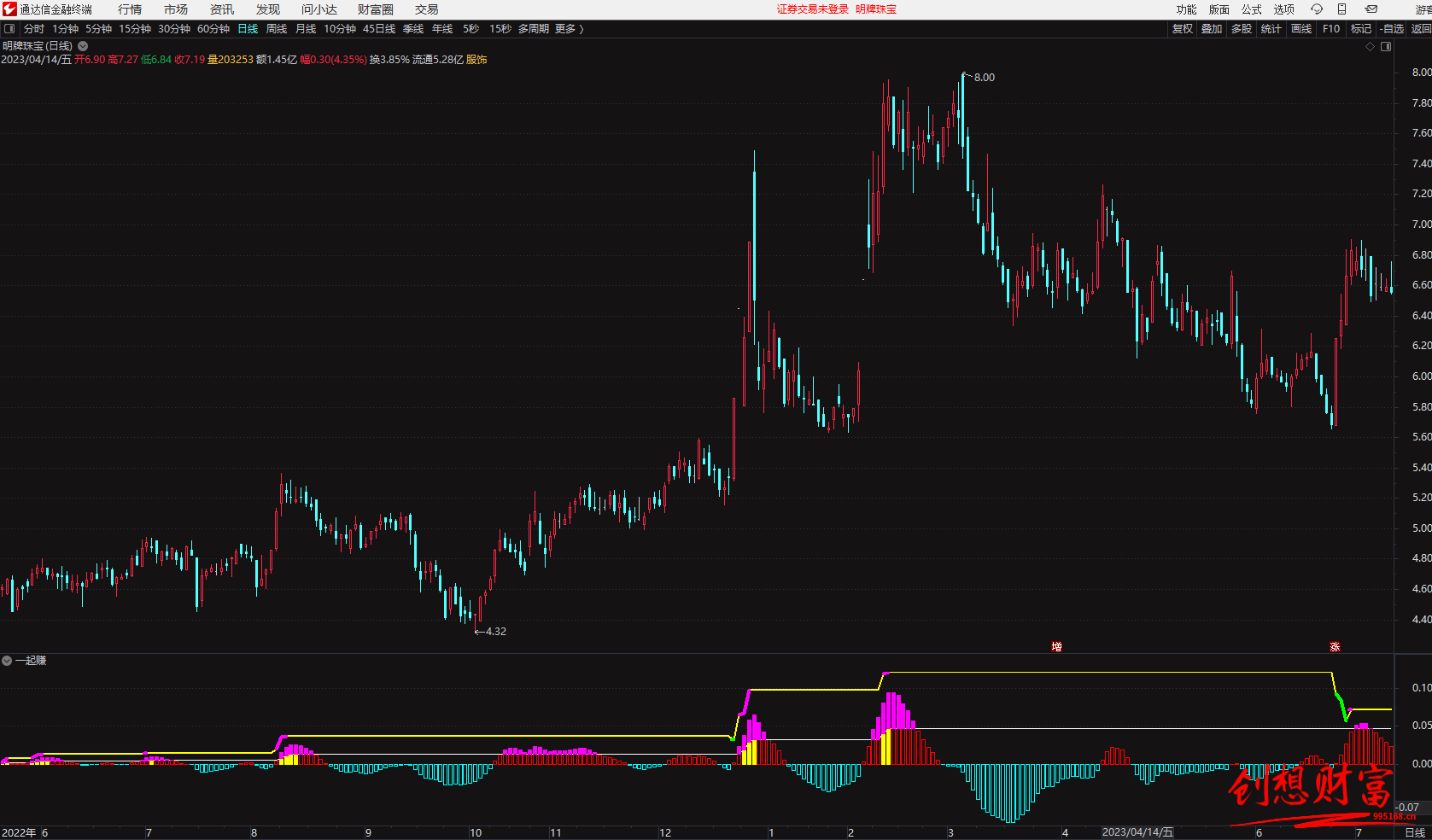
Task: Toggle the left sidebar panel icon
Action: pos(9,29)
